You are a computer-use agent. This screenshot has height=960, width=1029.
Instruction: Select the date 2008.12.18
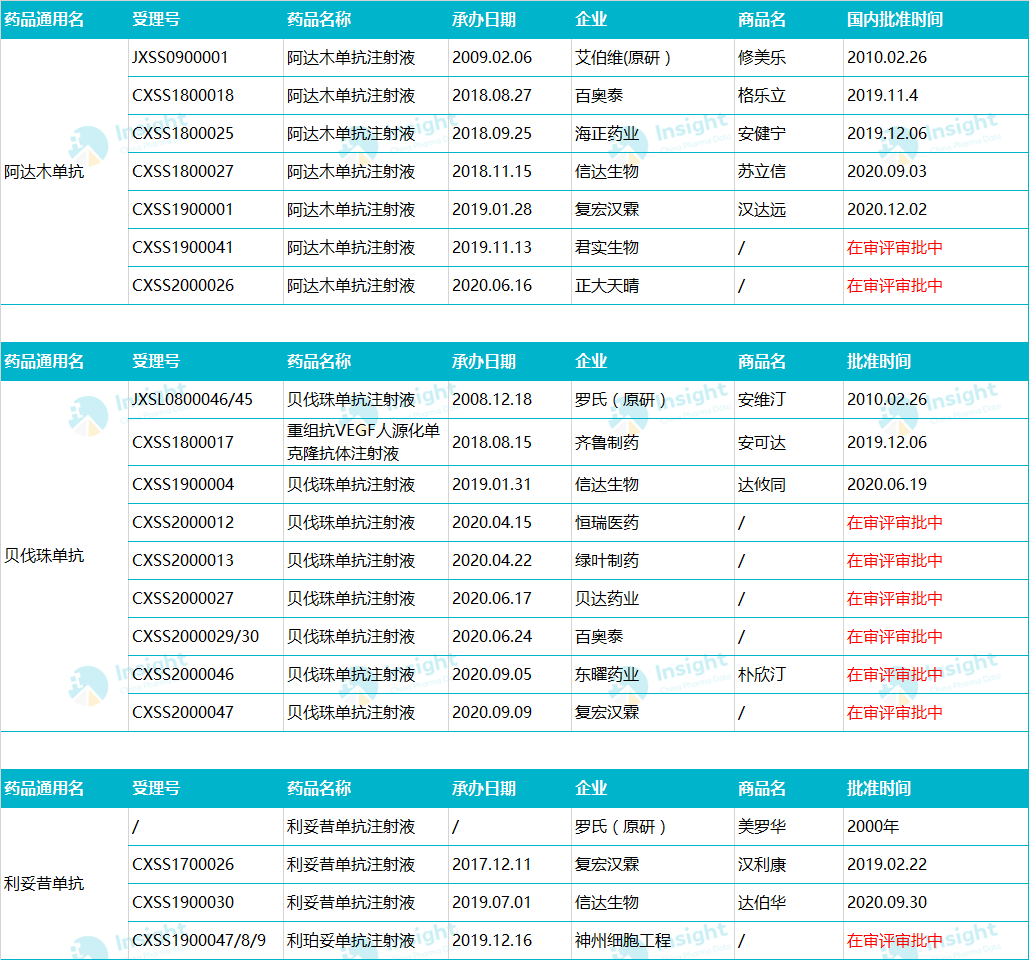point(492,400)
